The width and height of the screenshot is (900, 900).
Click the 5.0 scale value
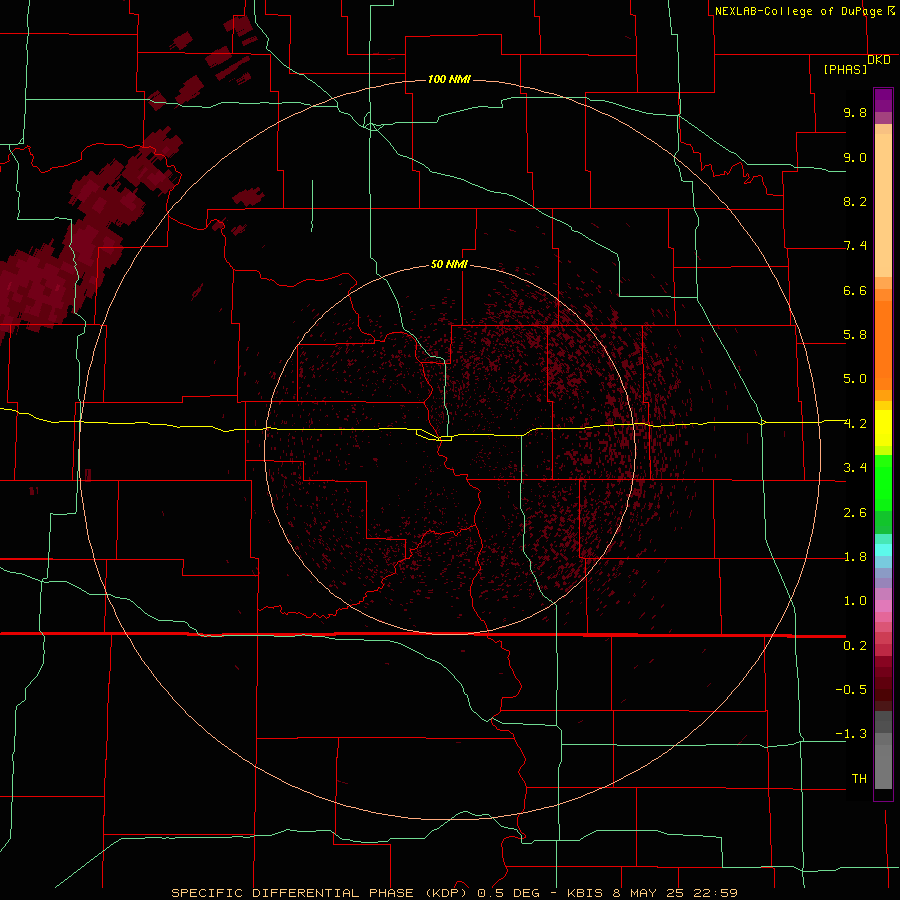click(855, 379)
